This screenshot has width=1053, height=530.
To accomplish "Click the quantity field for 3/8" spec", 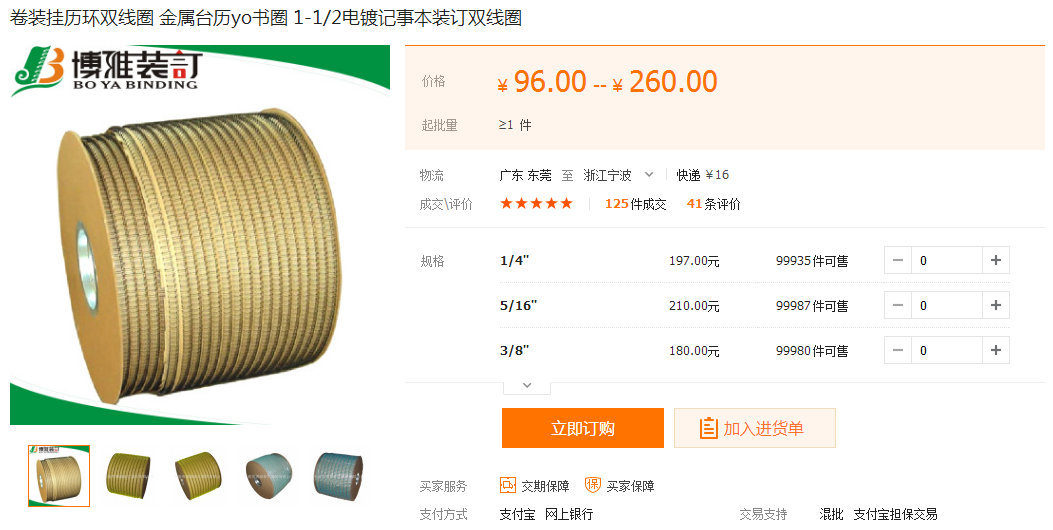I will [947, 350].
